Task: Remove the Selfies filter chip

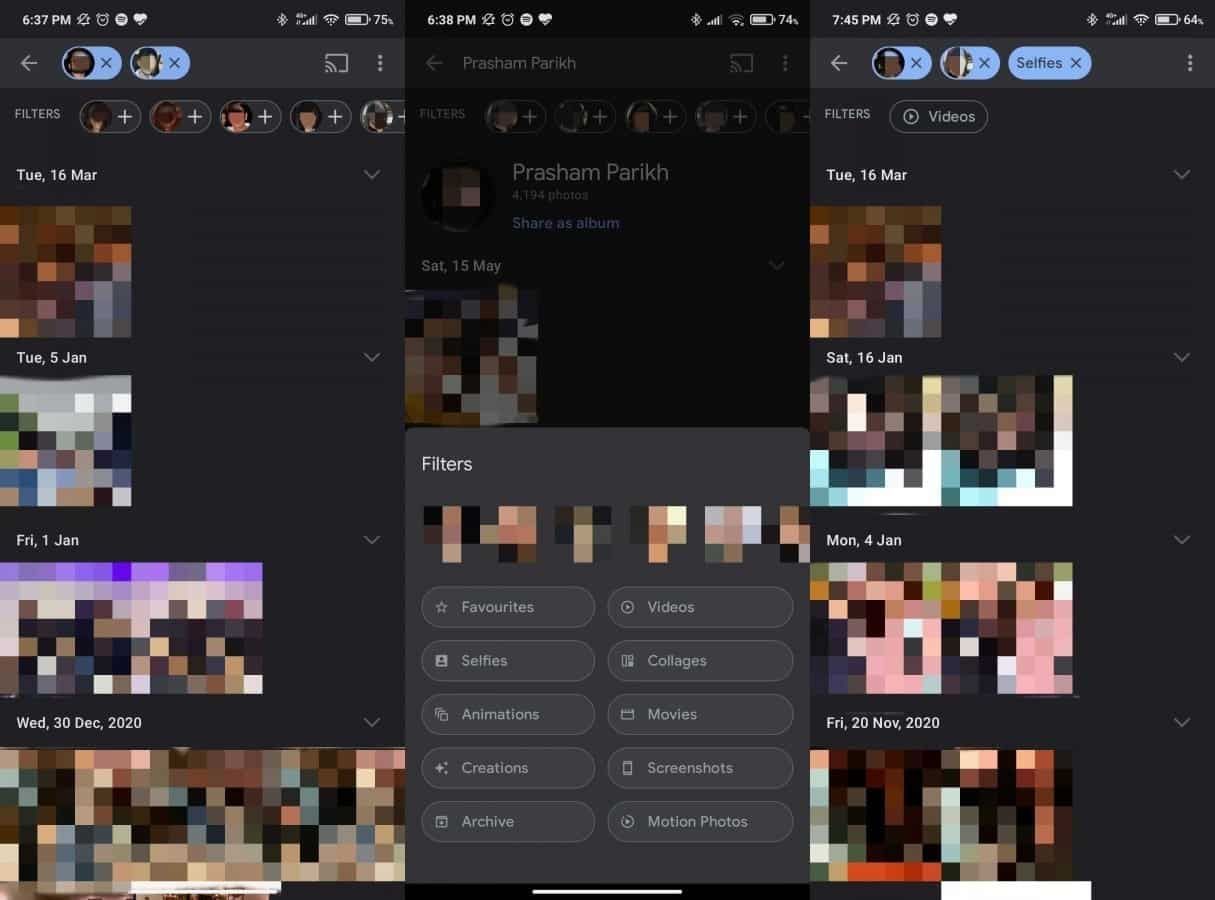Action: [x=1076, y=62]
